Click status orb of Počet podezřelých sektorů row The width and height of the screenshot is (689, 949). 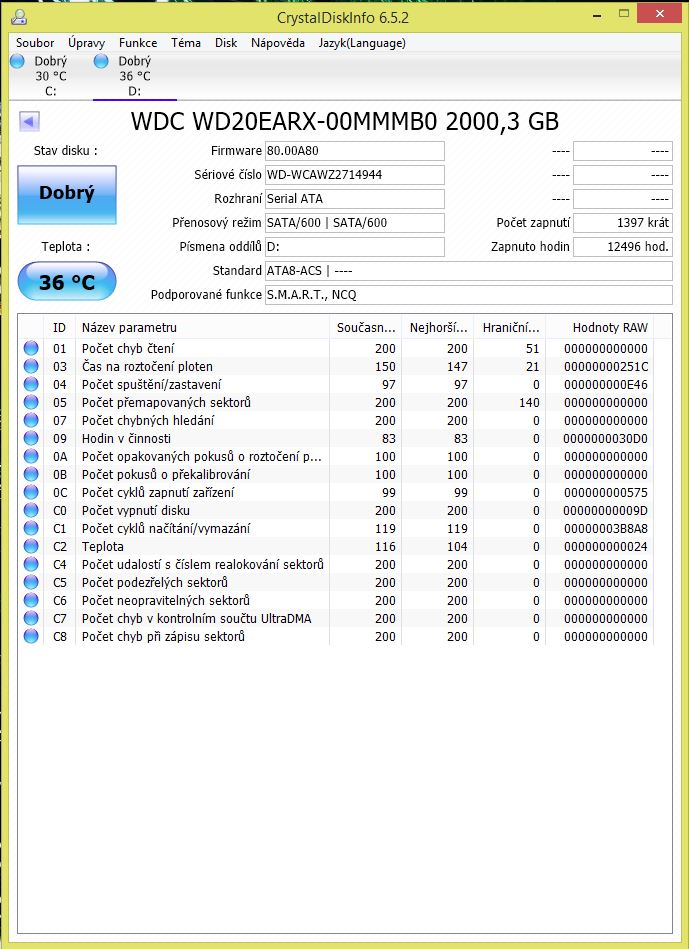tap(31, 582)
